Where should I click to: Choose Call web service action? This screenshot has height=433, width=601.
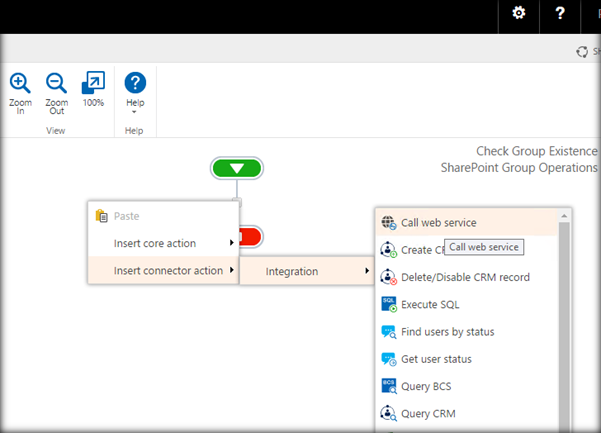(467, 223)
